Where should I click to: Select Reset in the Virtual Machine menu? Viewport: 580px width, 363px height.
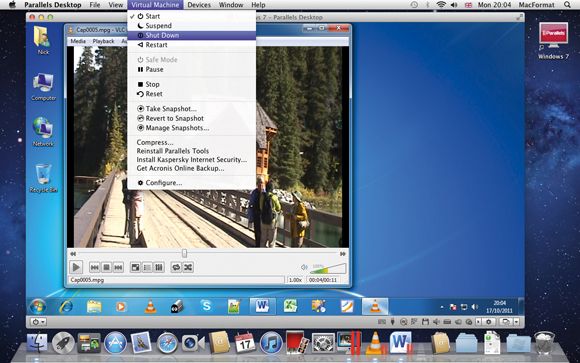[x=192, y=94]
